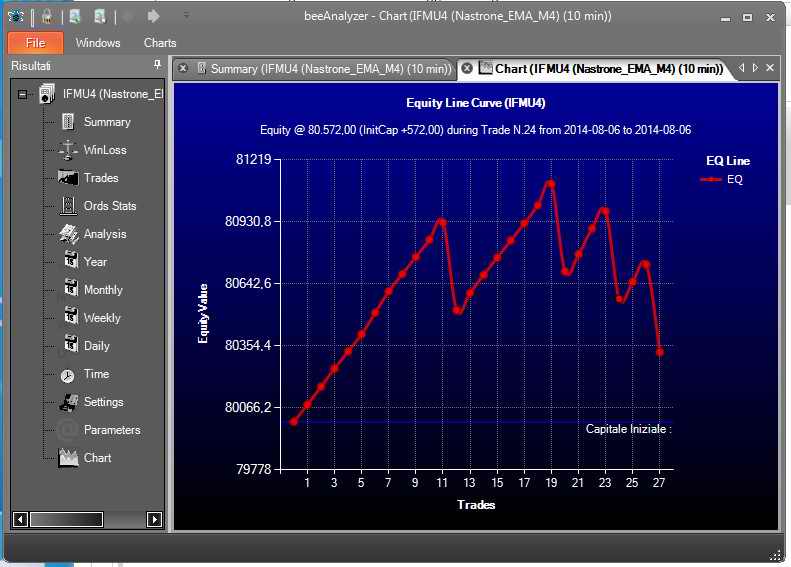Click the dimmed back arrow in title toolbar

click(128, 17)
